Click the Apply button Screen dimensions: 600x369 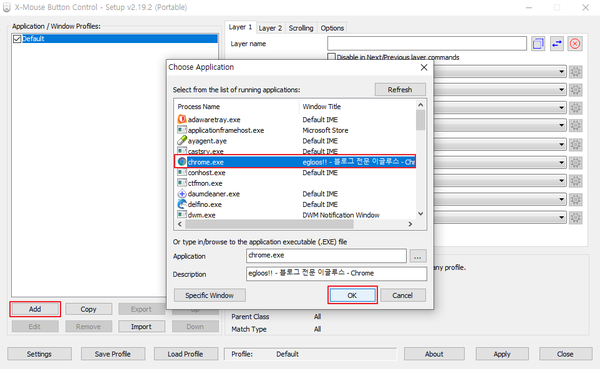tap(502, 354)
